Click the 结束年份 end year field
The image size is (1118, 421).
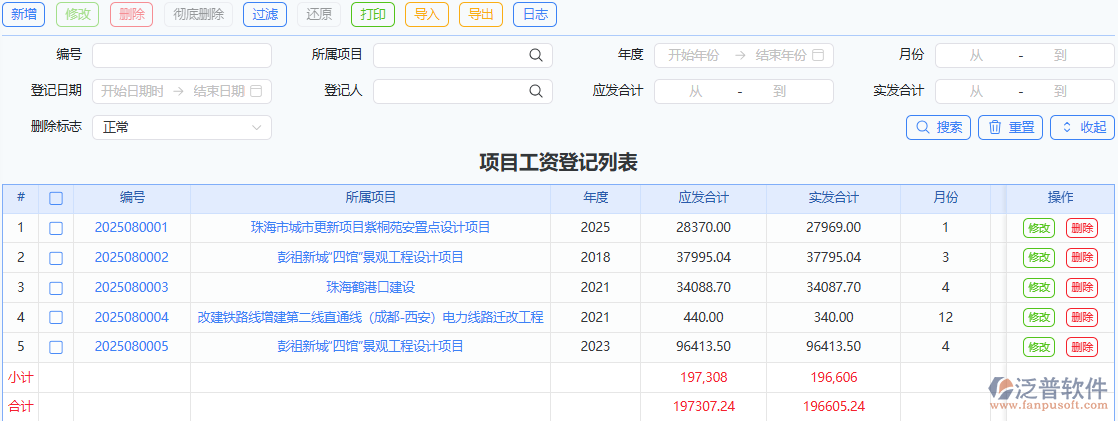click(781, 55)
